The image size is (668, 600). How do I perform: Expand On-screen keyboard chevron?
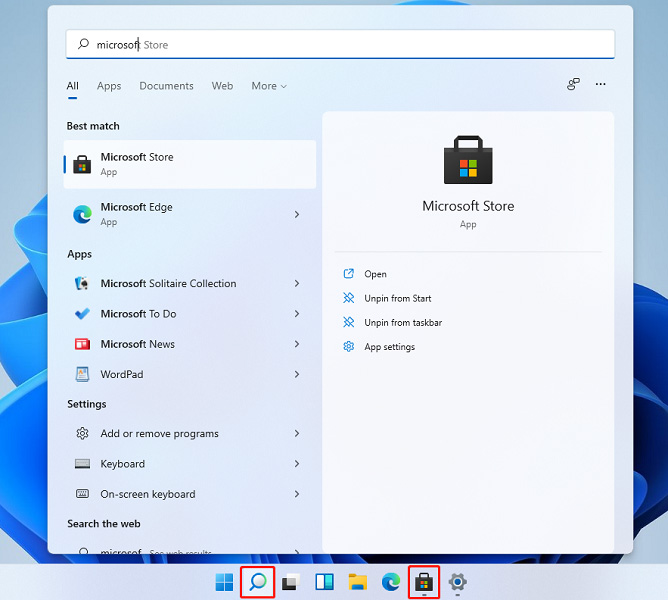(x=297, y=494)
